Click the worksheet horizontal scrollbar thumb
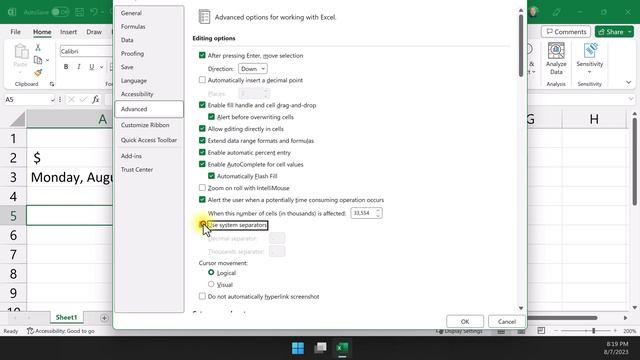 [562, 318]
